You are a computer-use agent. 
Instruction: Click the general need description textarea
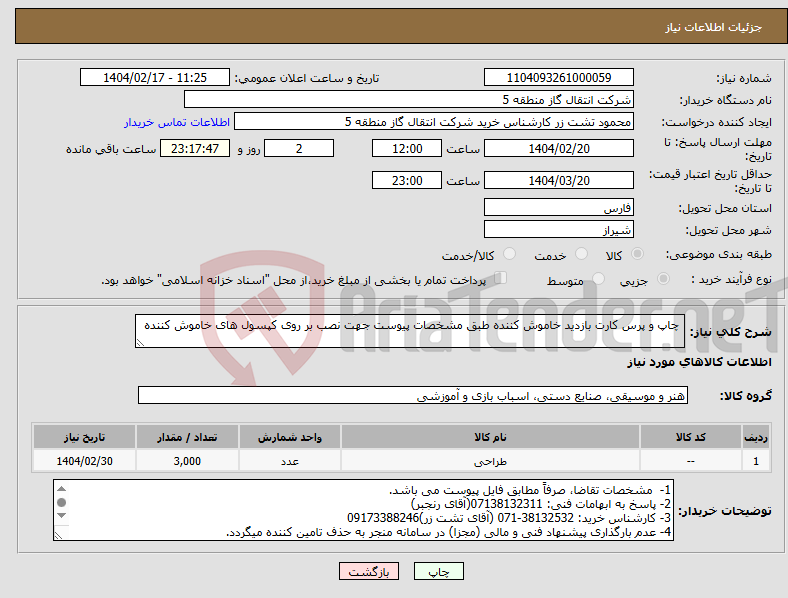coord(410,331)
